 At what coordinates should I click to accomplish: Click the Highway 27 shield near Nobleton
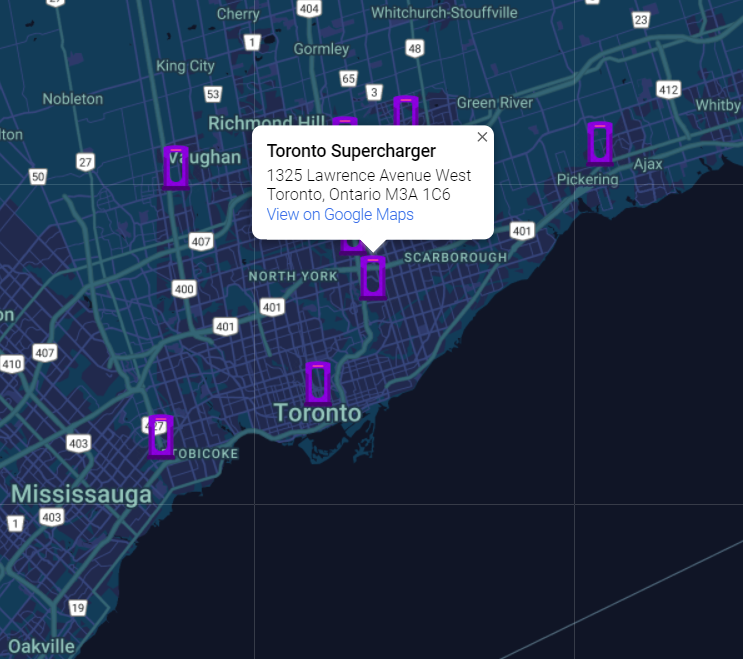[85, 162]
